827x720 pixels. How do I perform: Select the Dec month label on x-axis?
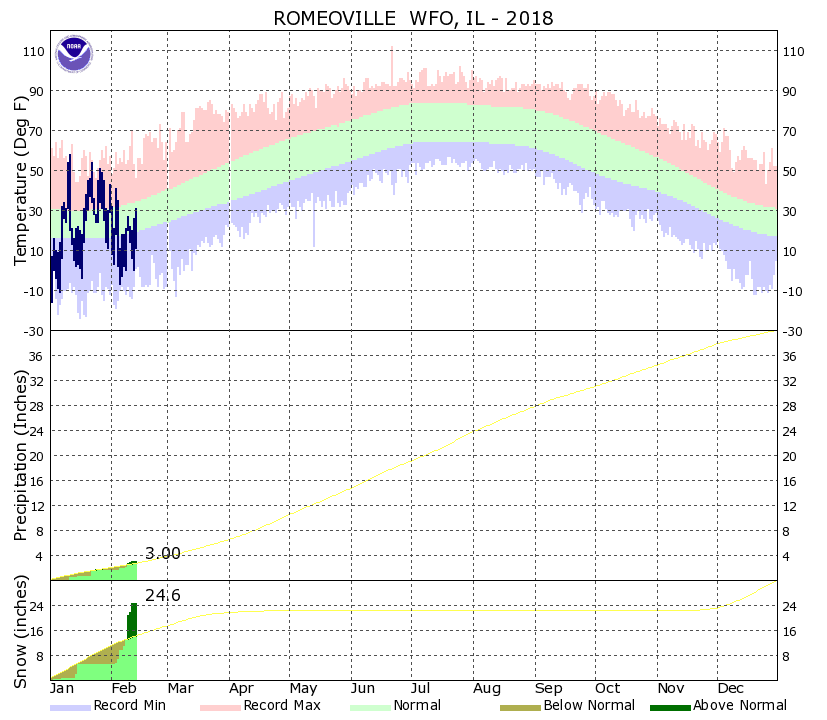pyautogui.click(x=728, y=689)
